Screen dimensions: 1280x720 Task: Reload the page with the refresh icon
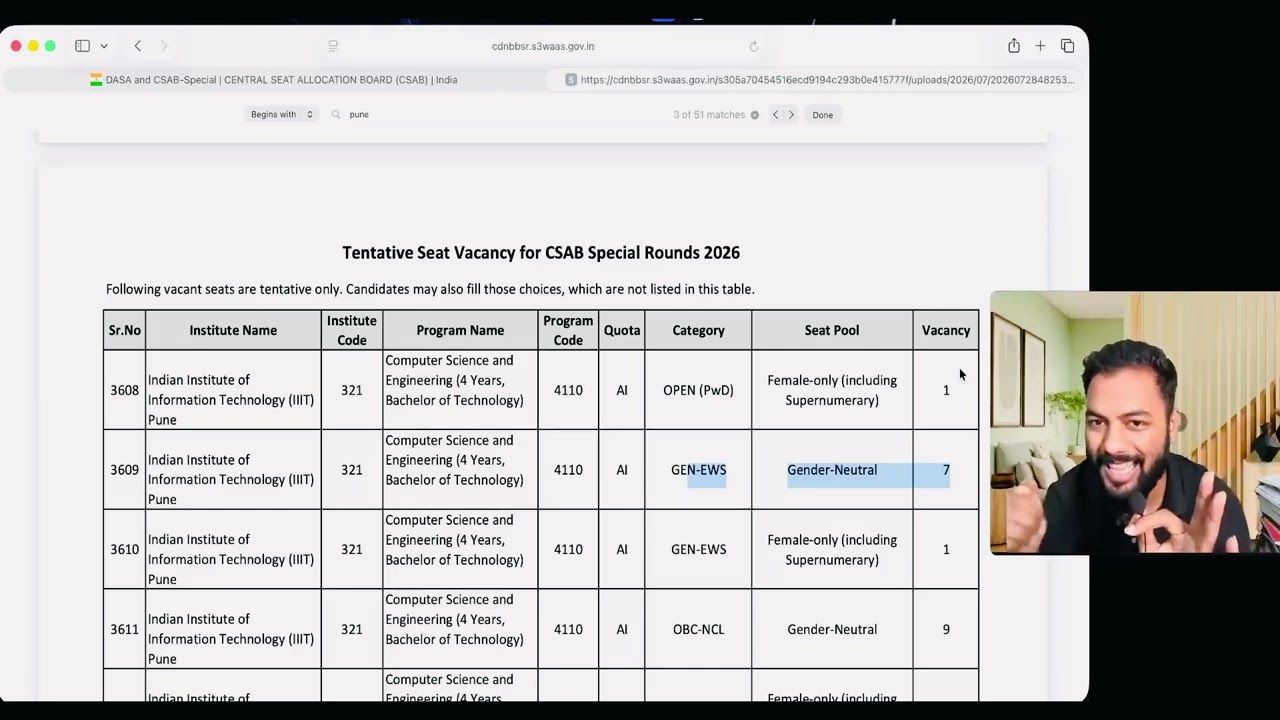pos(754,46)
